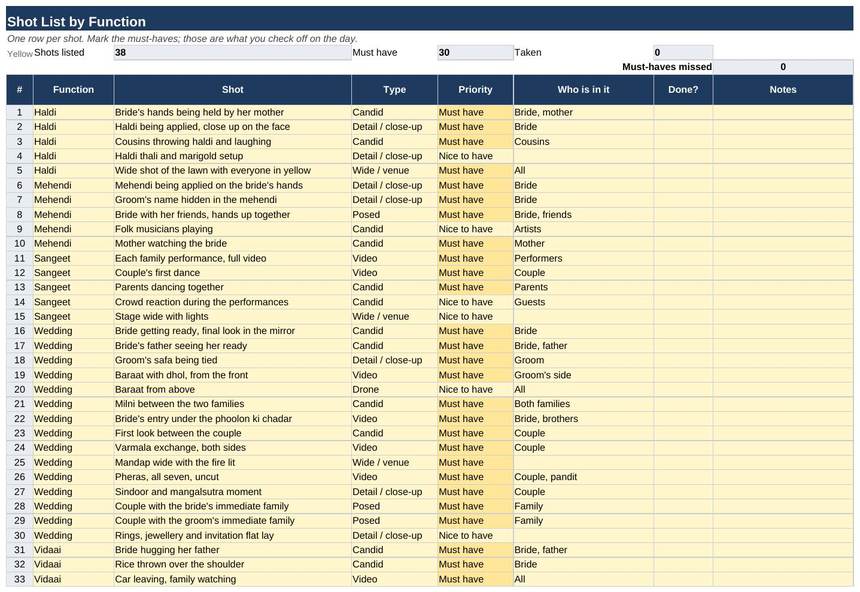Image resolution: width=860 pixels, height=592 pixels.
Task: Click 'Couple, pandit' in Who is in it
Action: pos(583,477)
